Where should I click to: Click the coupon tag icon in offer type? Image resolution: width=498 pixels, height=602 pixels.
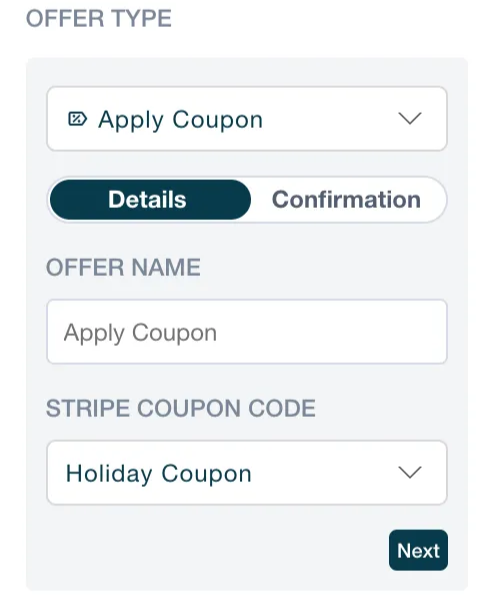78,119
